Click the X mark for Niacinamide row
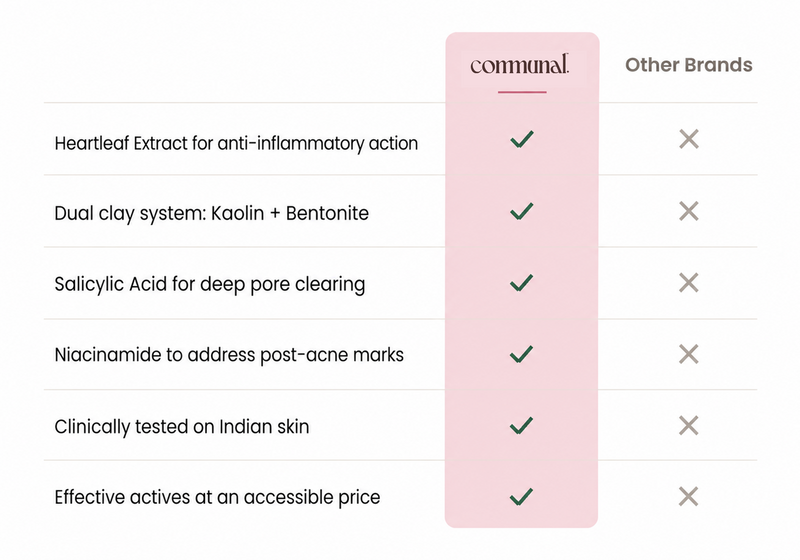The width and height of the screenshot is (800, 560). pos(689,354)
